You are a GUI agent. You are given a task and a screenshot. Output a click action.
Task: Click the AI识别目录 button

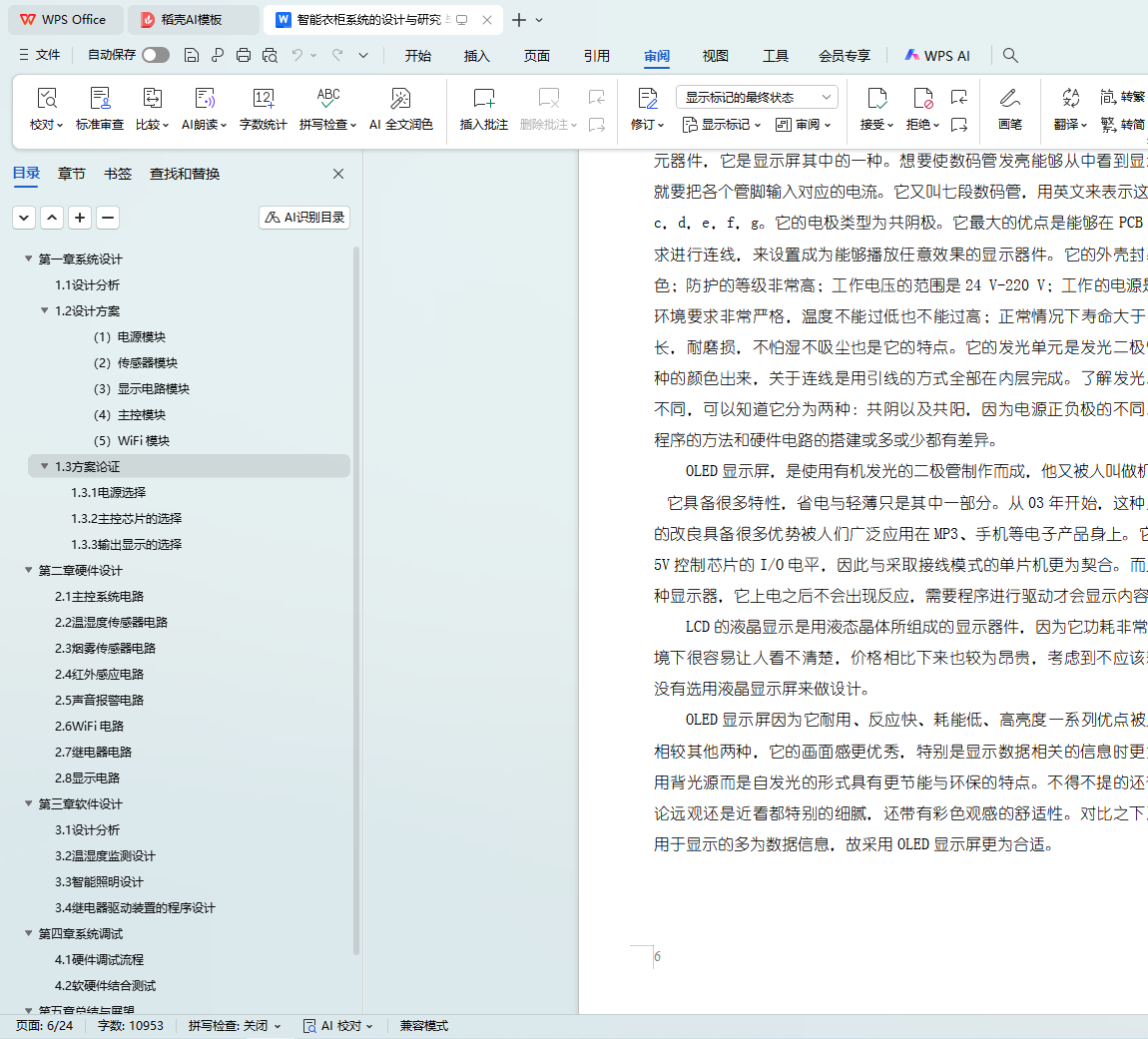pyautogui.click(x=304, y=218)
